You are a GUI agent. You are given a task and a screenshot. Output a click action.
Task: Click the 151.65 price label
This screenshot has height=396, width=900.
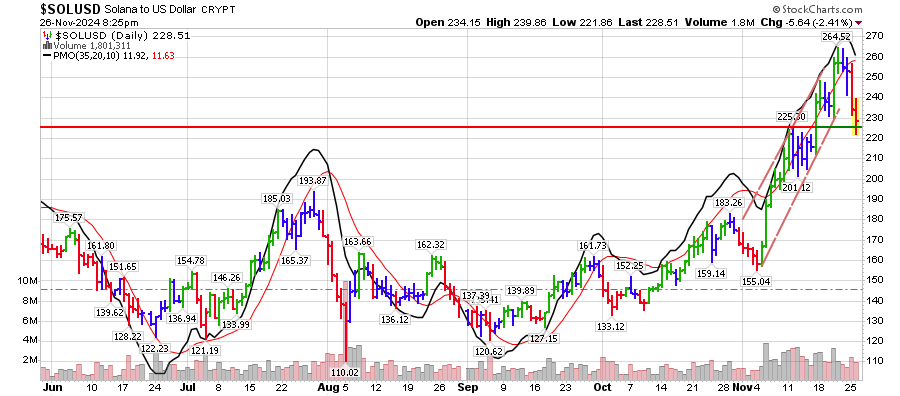123,266
